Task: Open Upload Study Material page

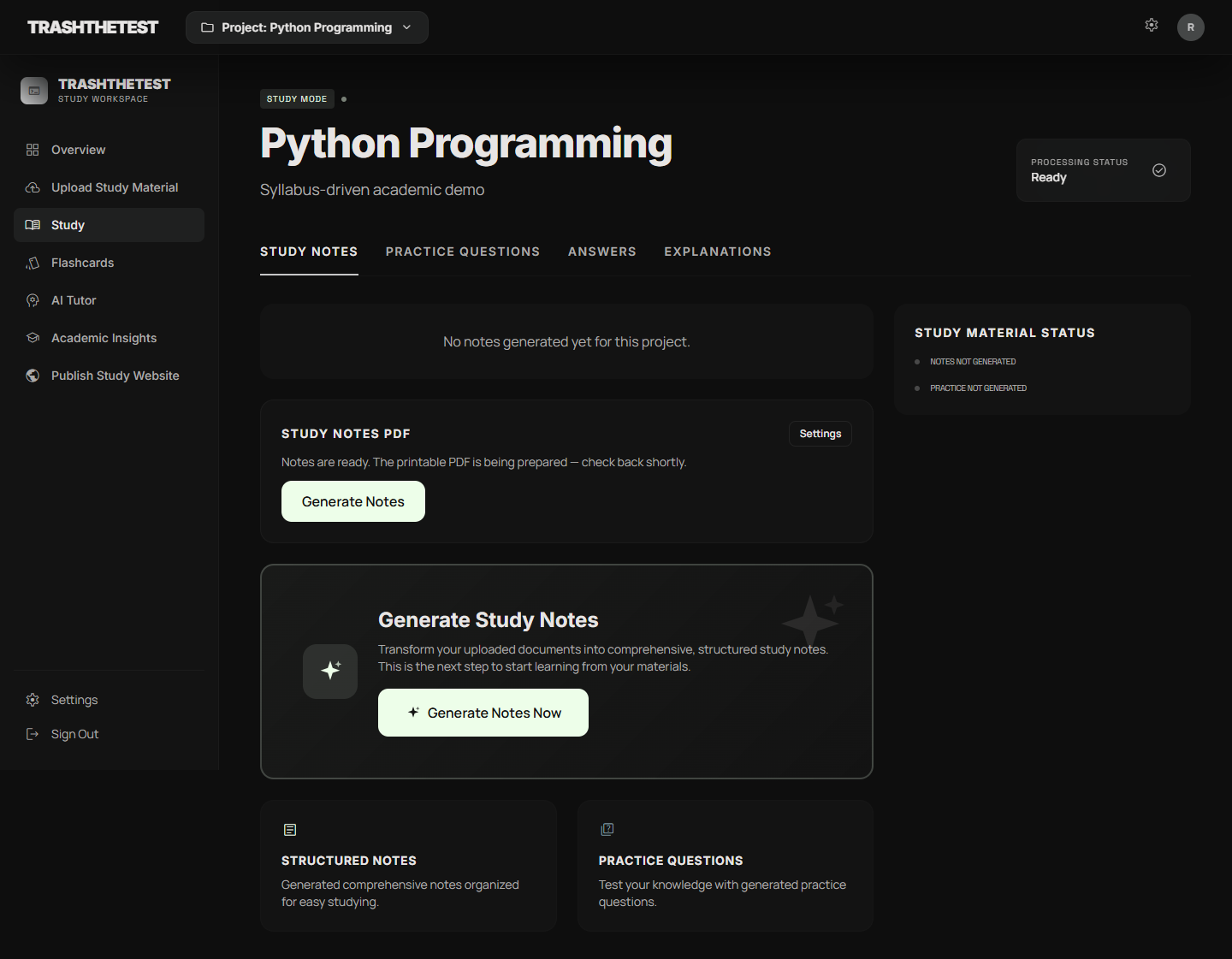Action: pyautogui.click(x=109, y=187)
